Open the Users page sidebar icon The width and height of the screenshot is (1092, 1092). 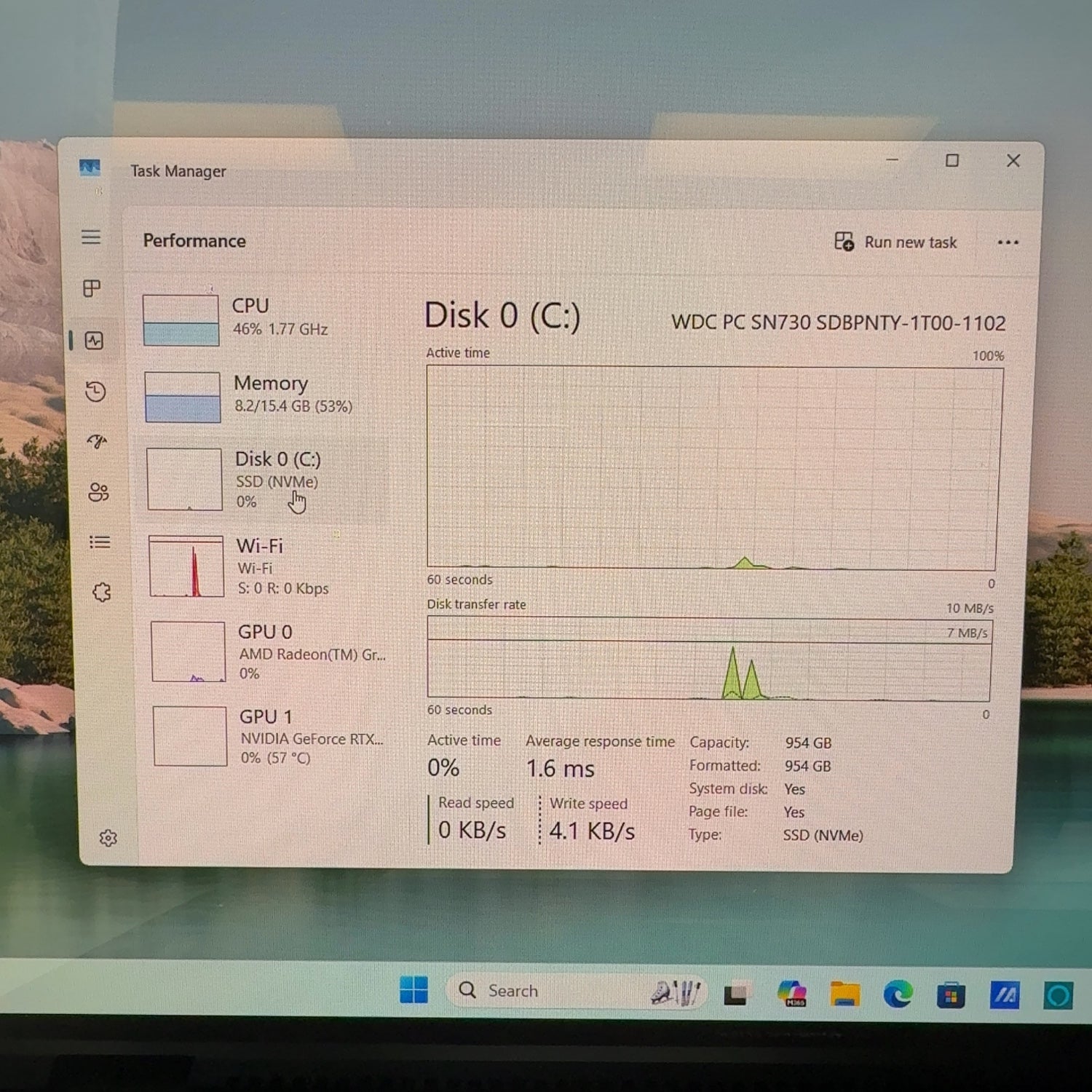pos(98,493)
